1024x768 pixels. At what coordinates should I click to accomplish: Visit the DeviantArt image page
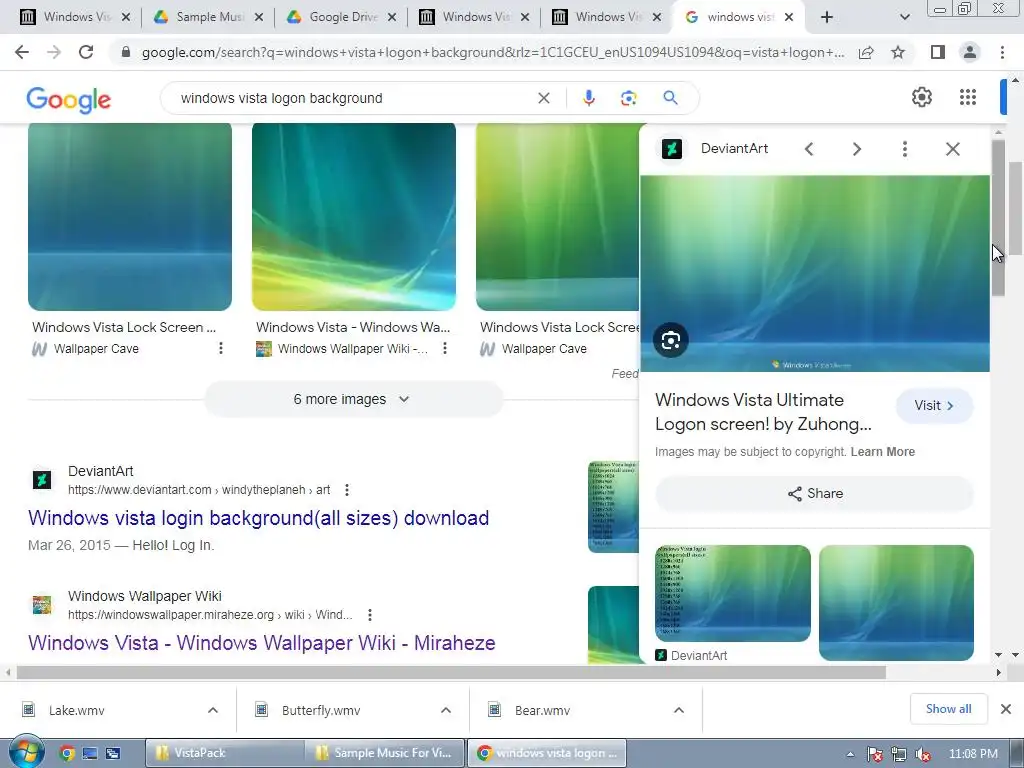[x=934, y=406]
